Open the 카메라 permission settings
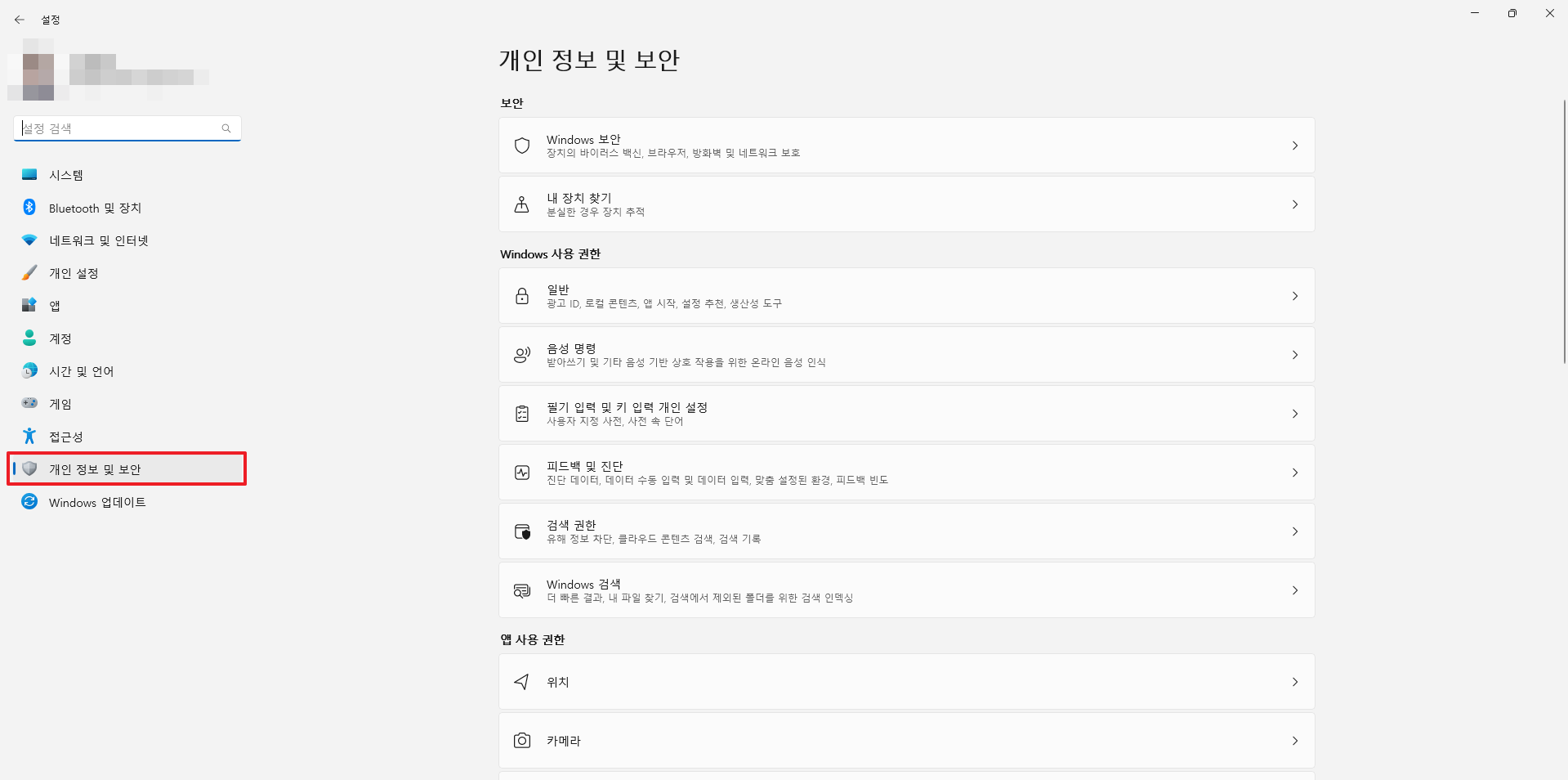Image resolution: width=1568 pixels, height=780 pixels. point(906,741)
